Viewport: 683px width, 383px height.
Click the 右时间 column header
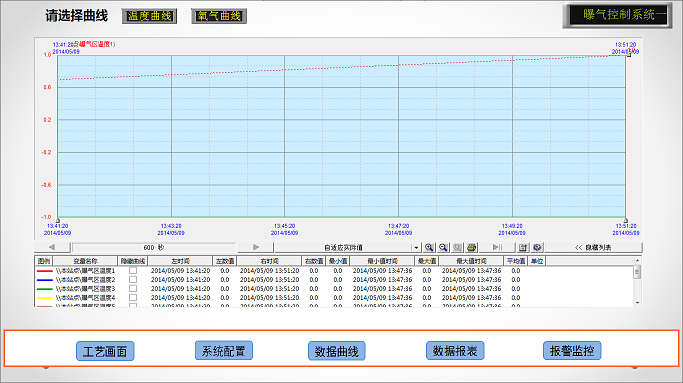(269, 261)
